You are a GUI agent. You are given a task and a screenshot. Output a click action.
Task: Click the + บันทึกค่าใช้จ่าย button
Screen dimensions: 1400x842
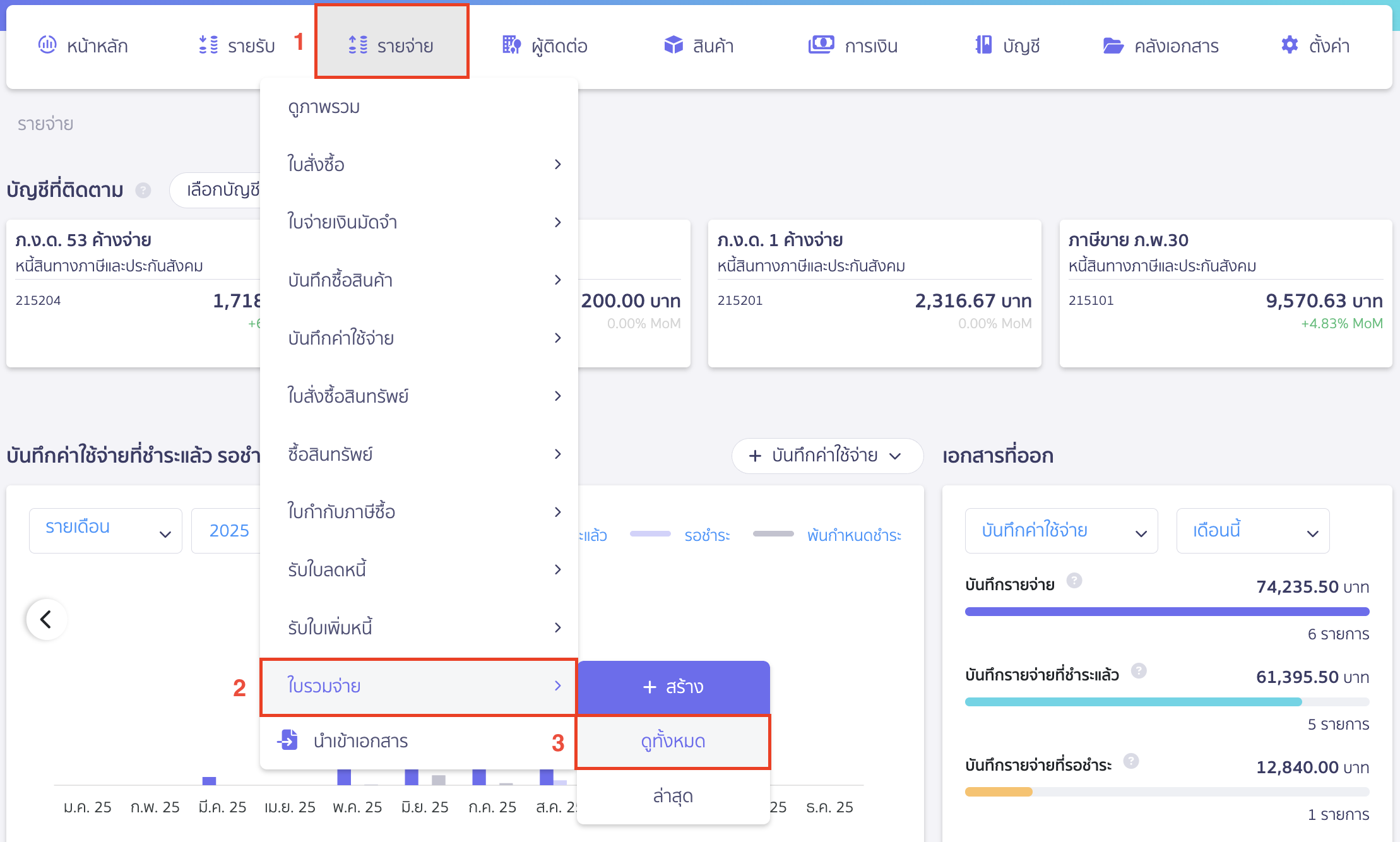pyautogui.click(x=827, y=456)
